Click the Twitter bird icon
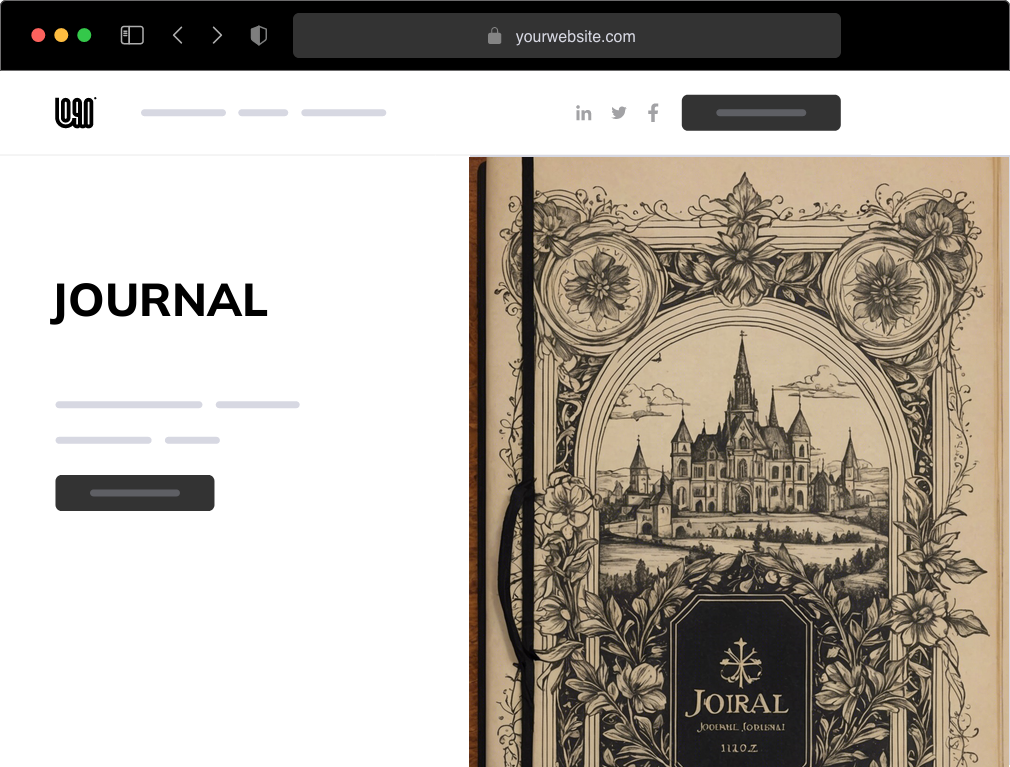1010x767 pixels. (619, 112)
